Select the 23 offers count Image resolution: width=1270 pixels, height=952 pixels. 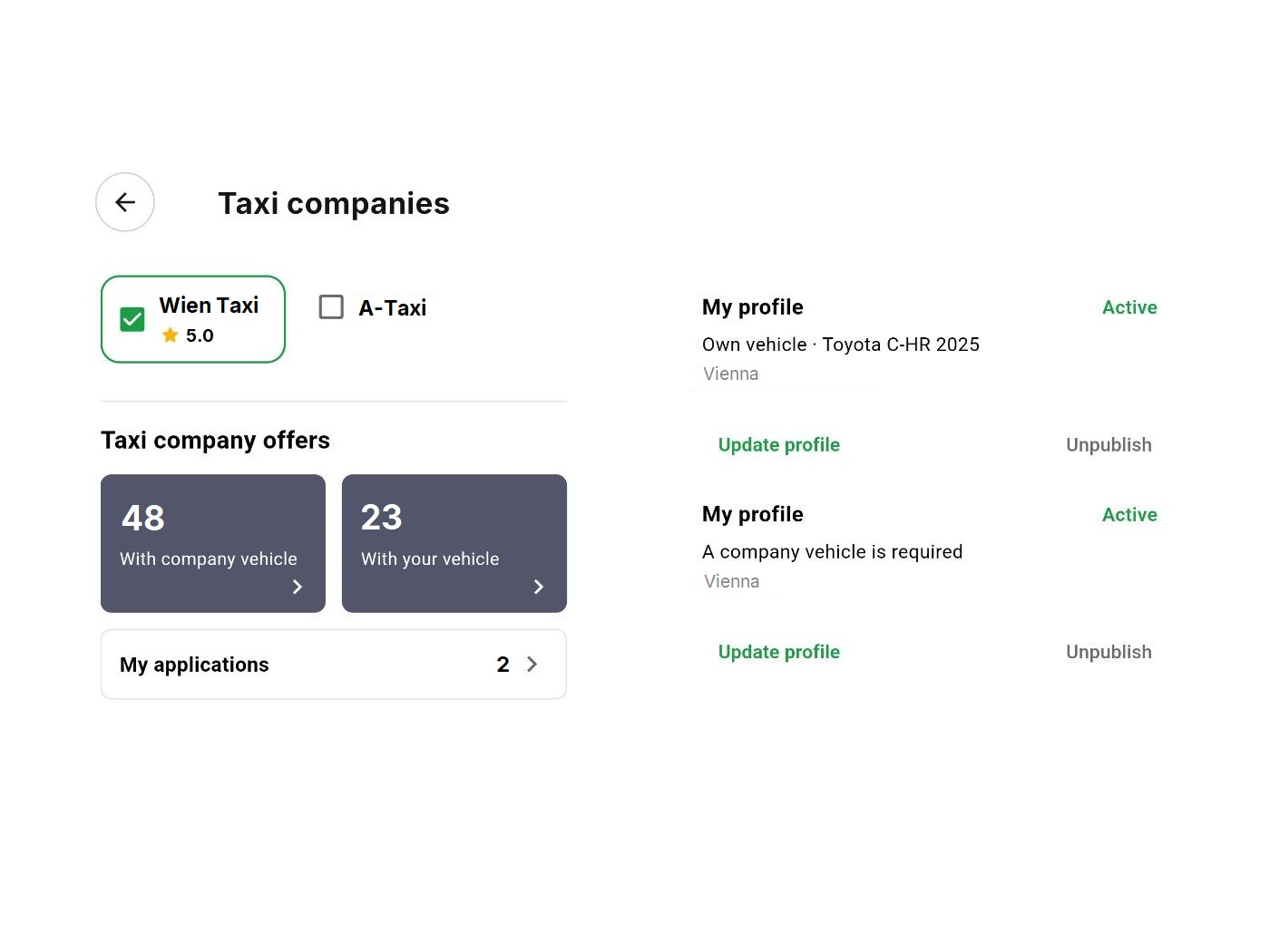[x=382, y=518]
